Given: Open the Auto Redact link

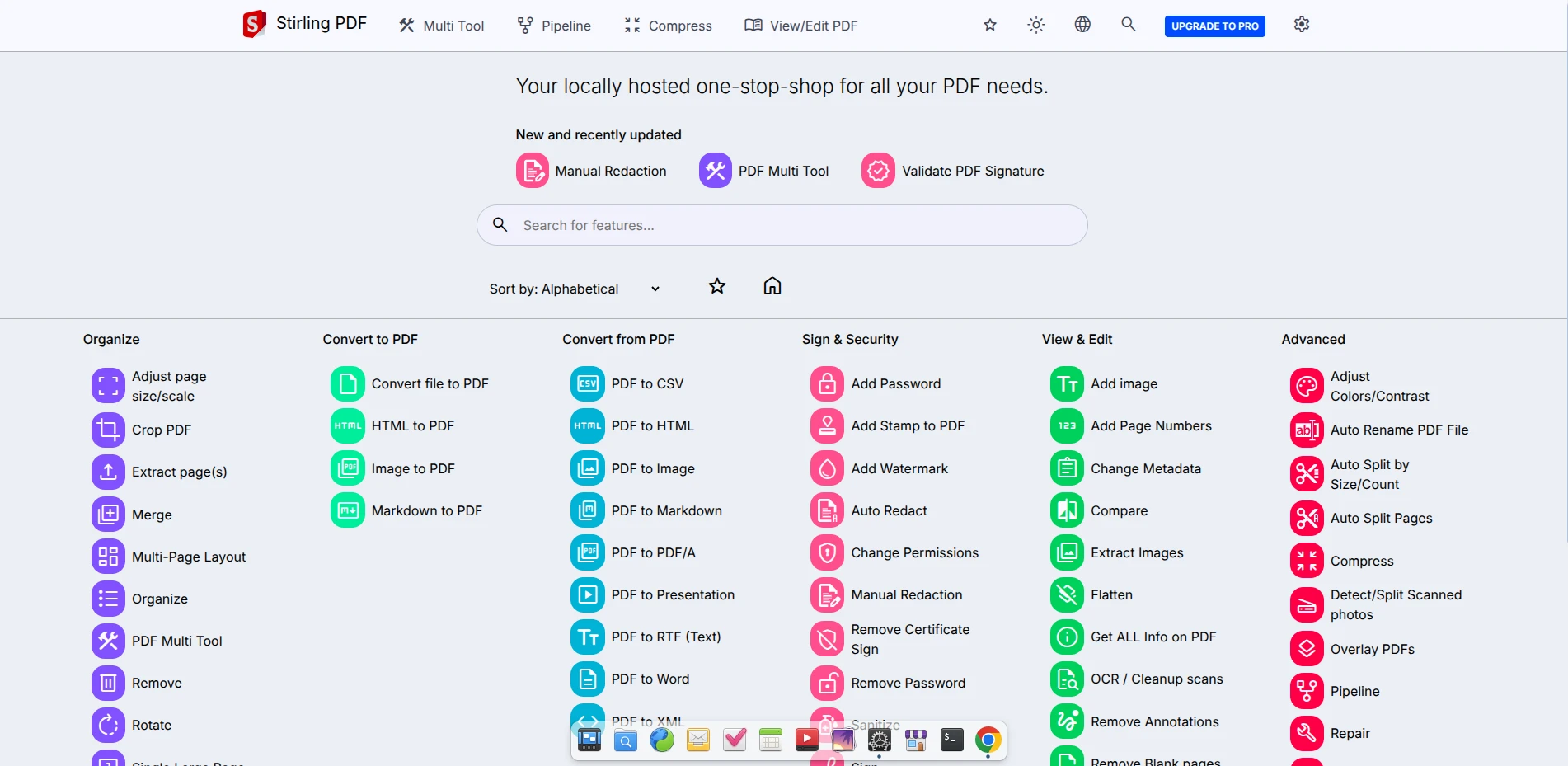Looking at the screenshot, I should pos(889,510).
